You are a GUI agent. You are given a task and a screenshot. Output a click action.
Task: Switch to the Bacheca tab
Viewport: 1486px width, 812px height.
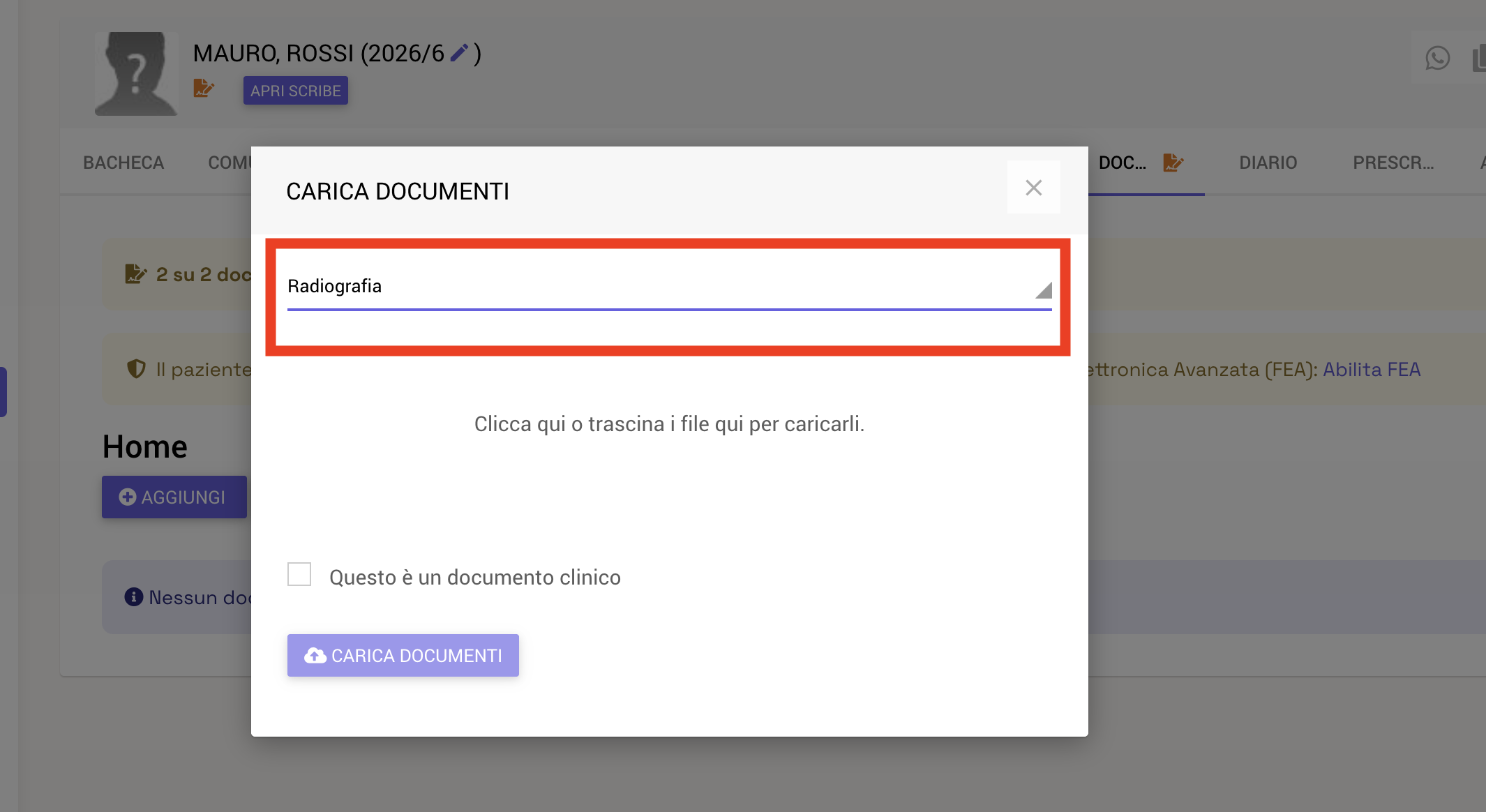tap(123, 163)
